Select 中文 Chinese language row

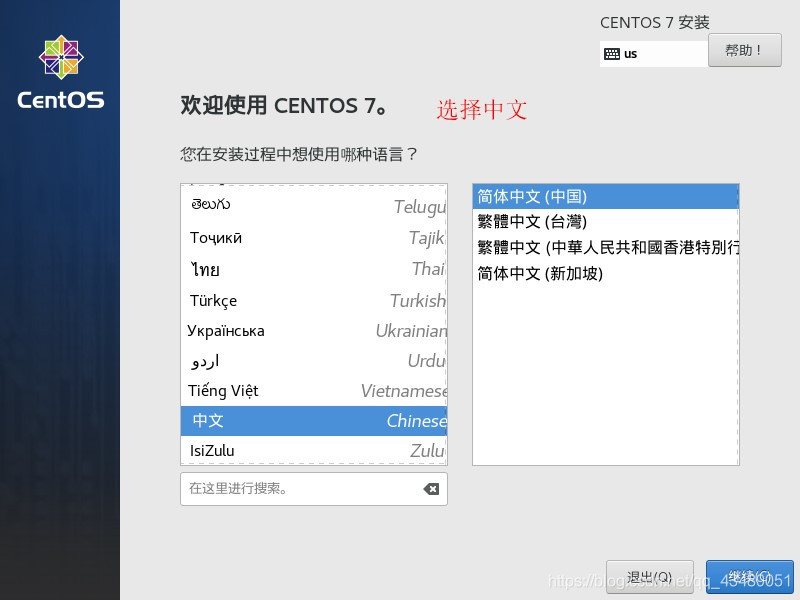(x=314, y=421)
